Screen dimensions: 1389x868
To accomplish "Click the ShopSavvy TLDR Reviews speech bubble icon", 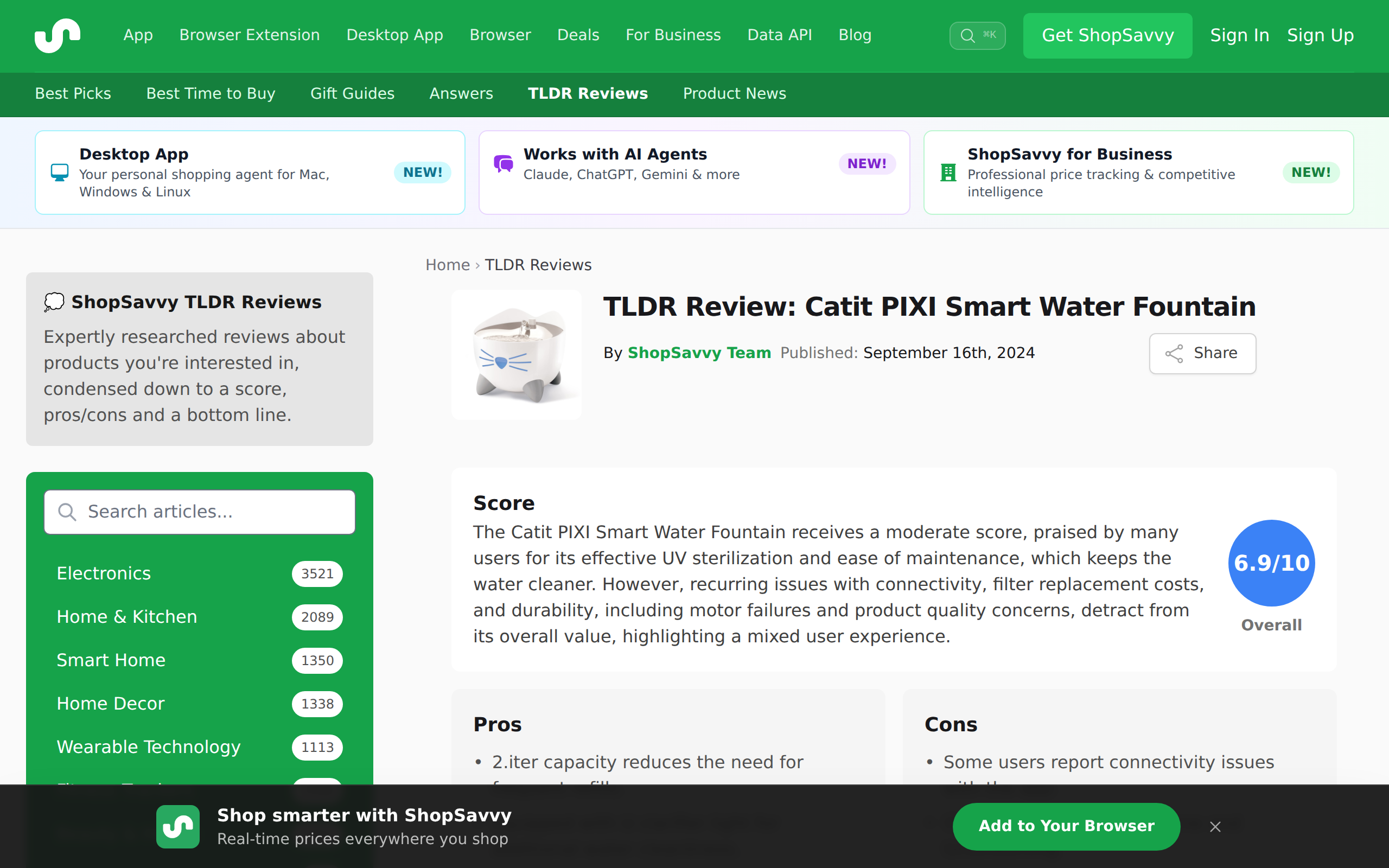I will 54,302.
